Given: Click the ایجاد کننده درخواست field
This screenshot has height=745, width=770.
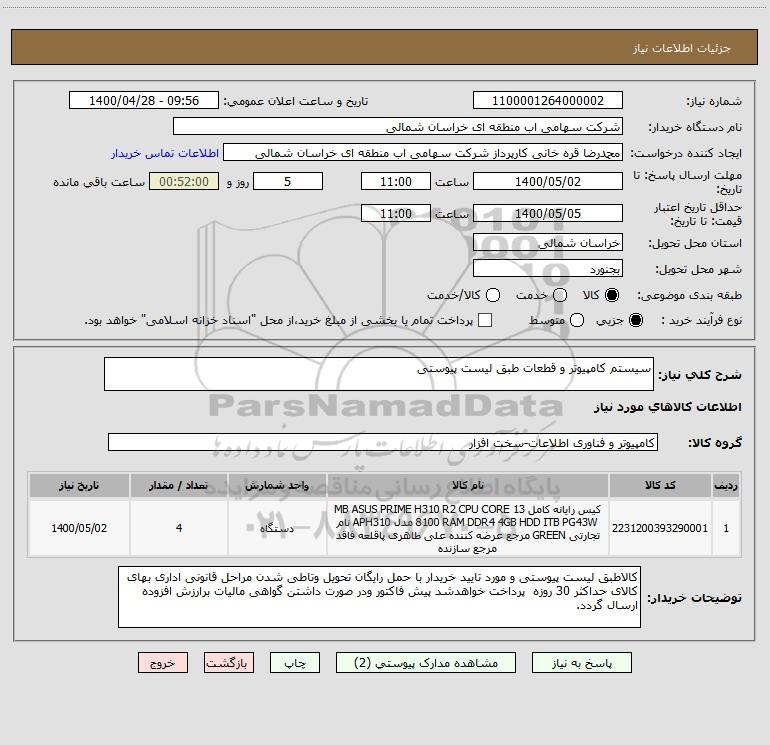Looking at the screenshot, I should [423, 153].
